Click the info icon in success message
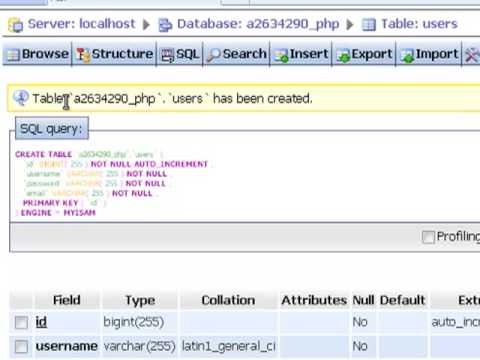Image resolution: width=480 pixels, height=360 pixels. 21,97
